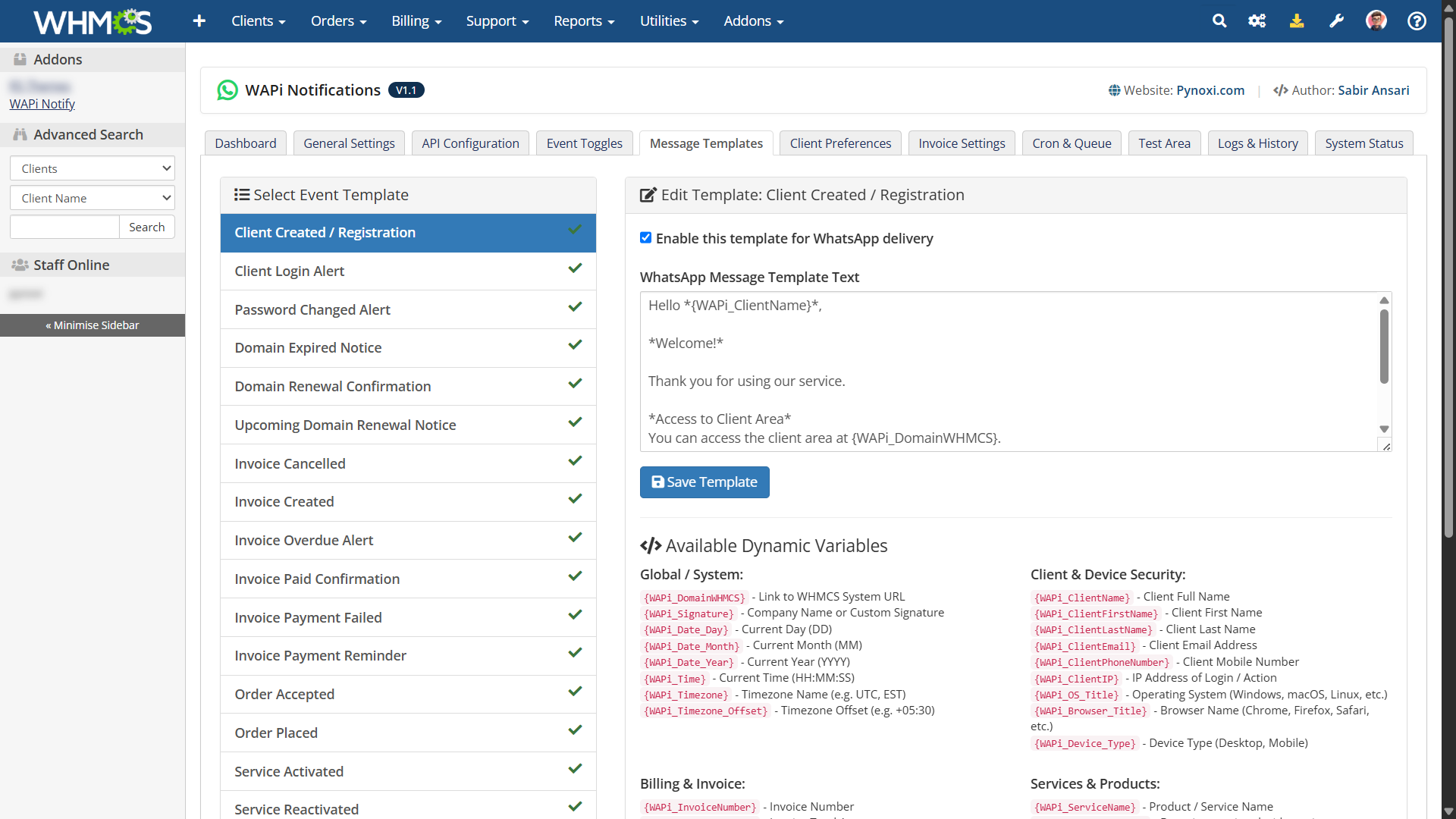
Task: Click the sidebar Search button
Action: coord(147,227)
